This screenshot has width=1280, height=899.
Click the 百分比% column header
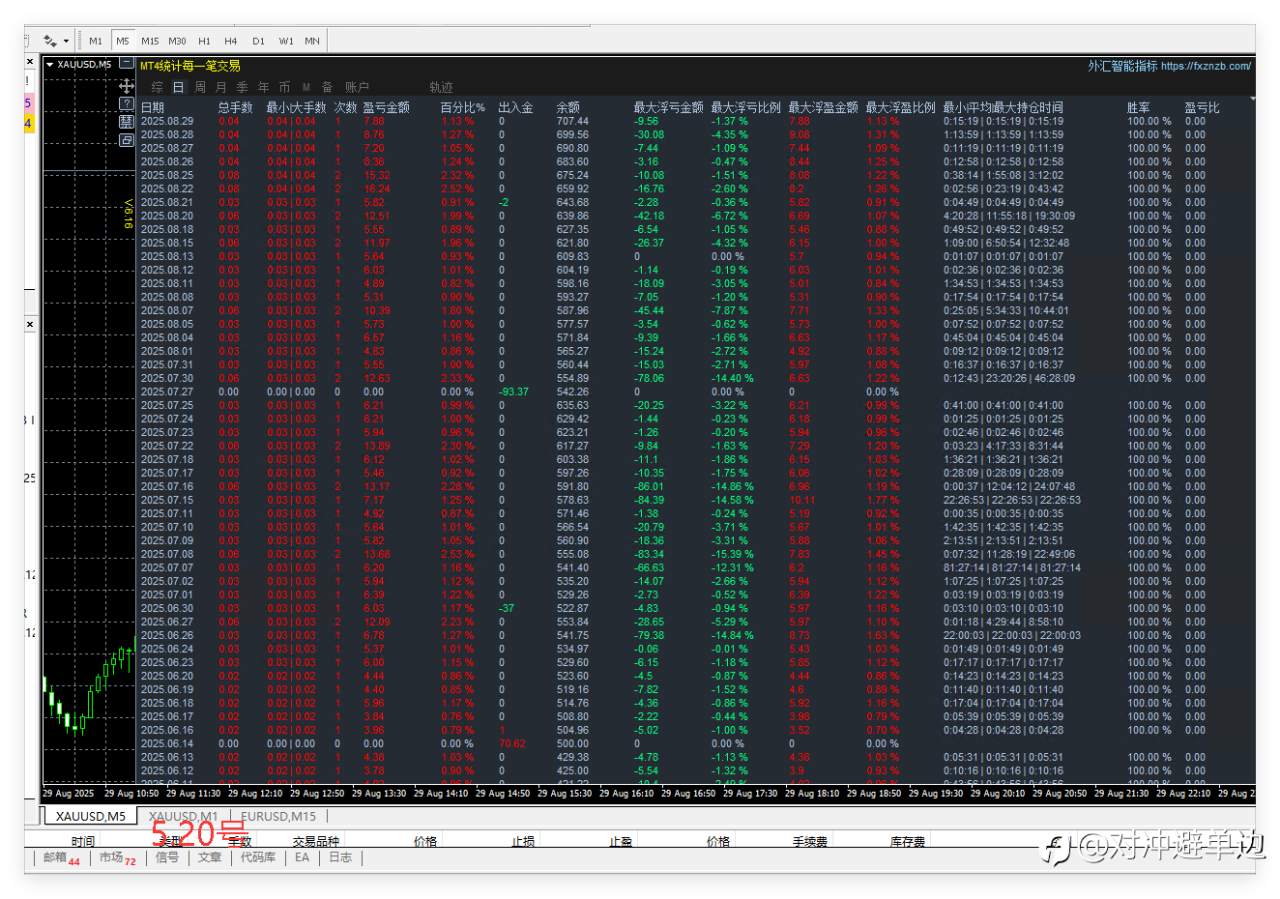pos(463,107)
